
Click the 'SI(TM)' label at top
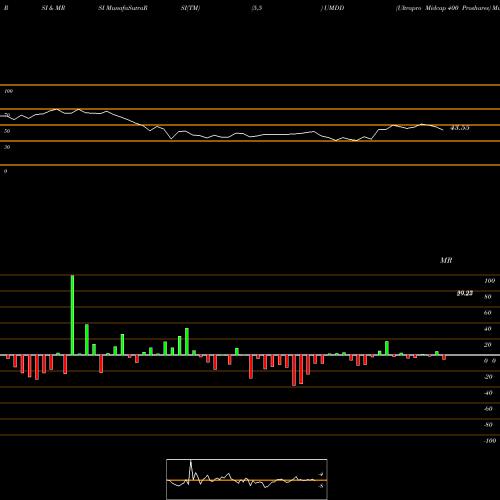(190, 8)
